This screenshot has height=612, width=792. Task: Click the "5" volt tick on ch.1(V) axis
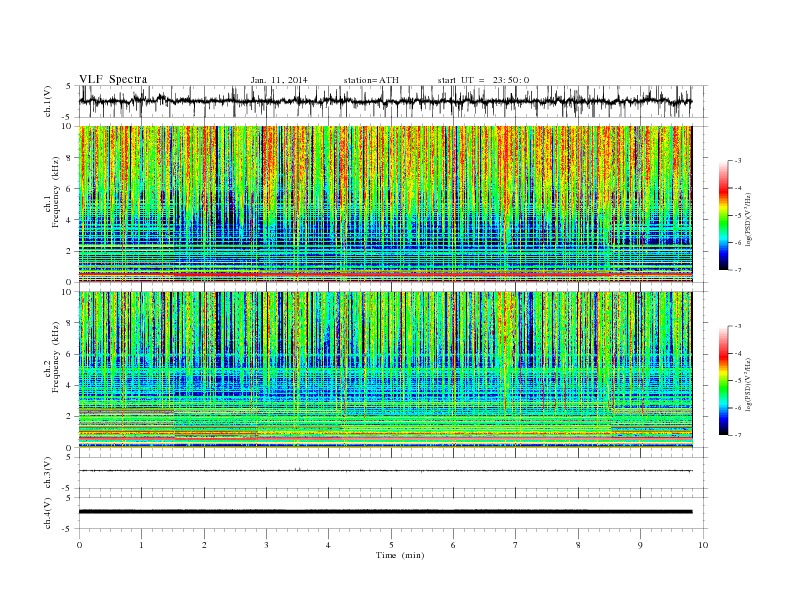click(x=69, y=86)
